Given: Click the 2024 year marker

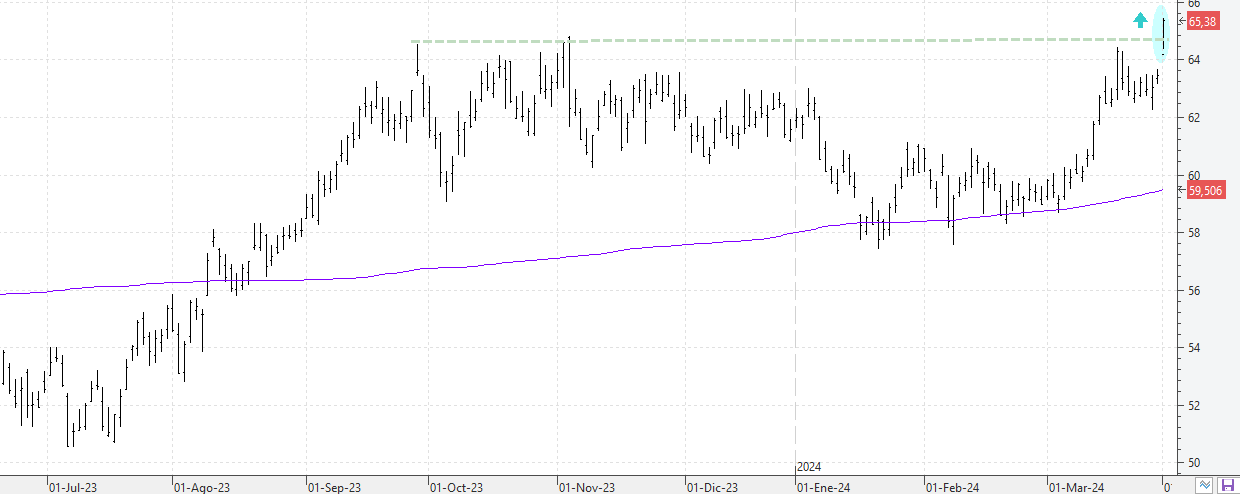Looking at the screenshot, I should point(808,467).
